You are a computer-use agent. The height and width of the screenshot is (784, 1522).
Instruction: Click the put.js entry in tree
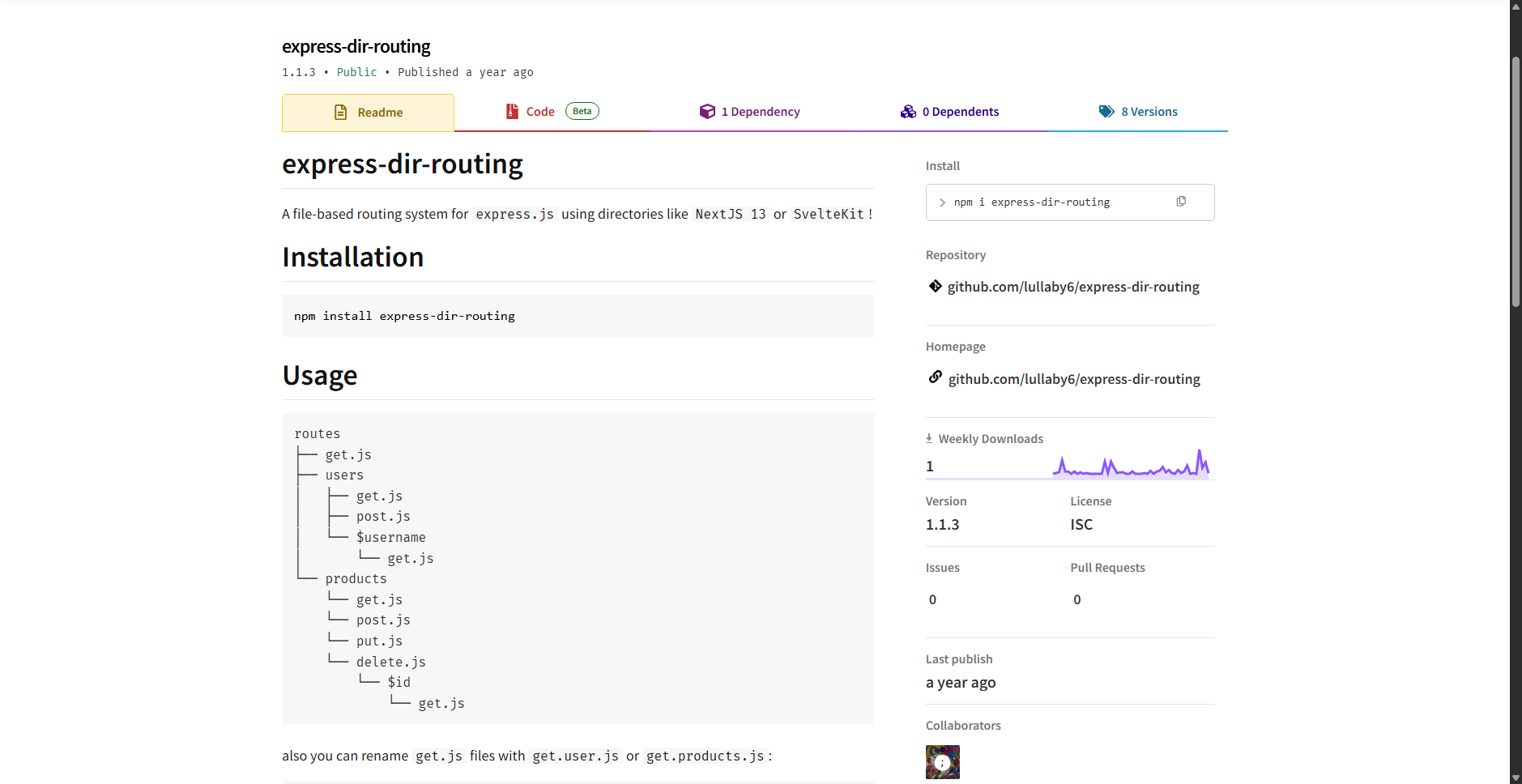point(380,641)
